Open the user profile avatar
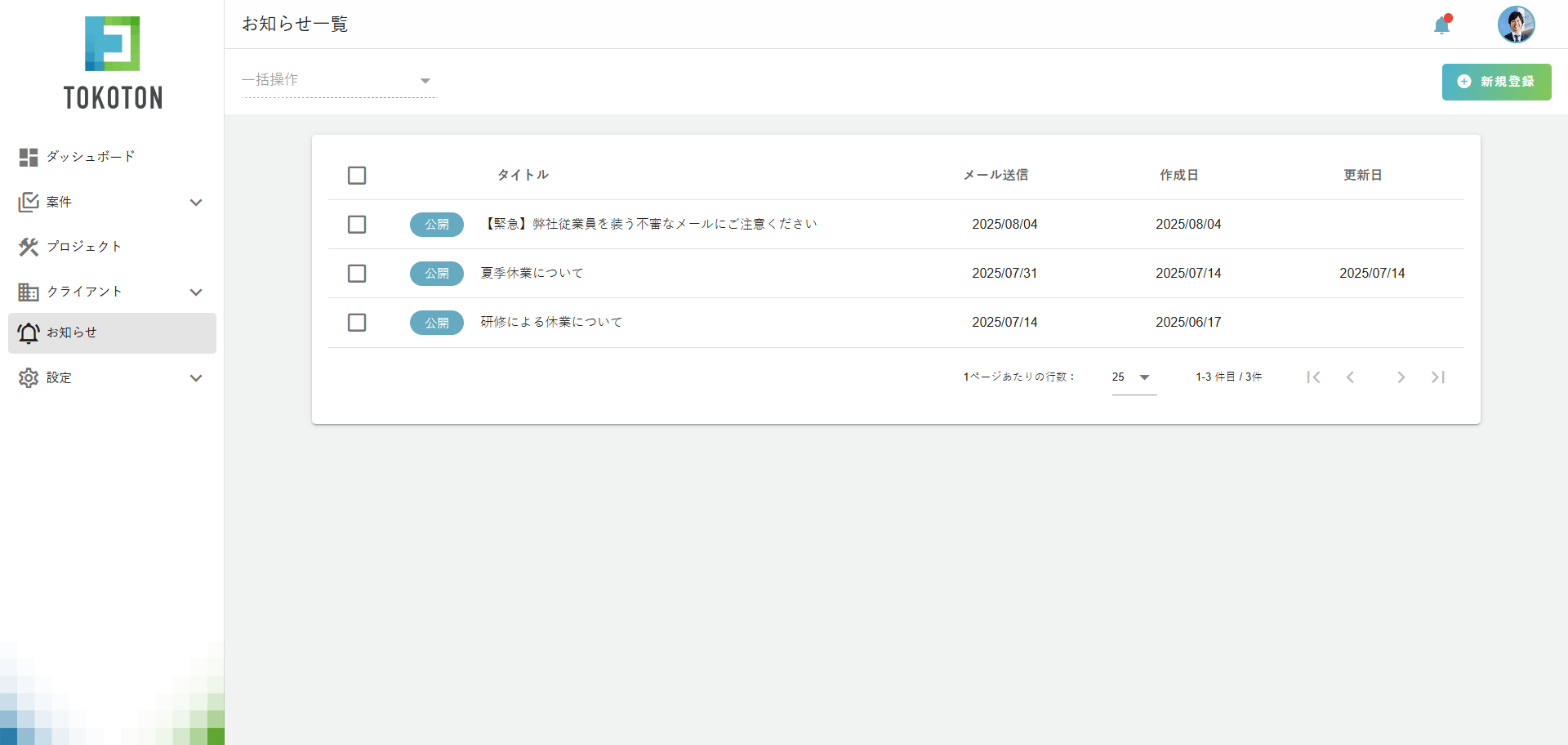The width and height of the screenshot is (1568, 745). [1516, 25]
